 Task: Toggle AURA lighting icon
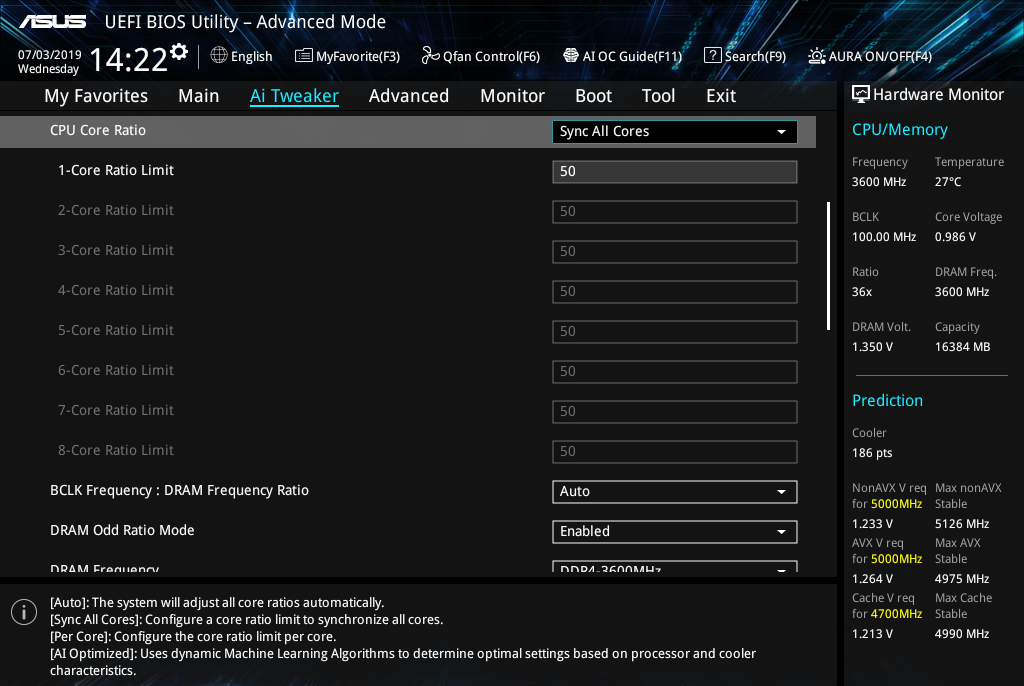click(816, 56)
